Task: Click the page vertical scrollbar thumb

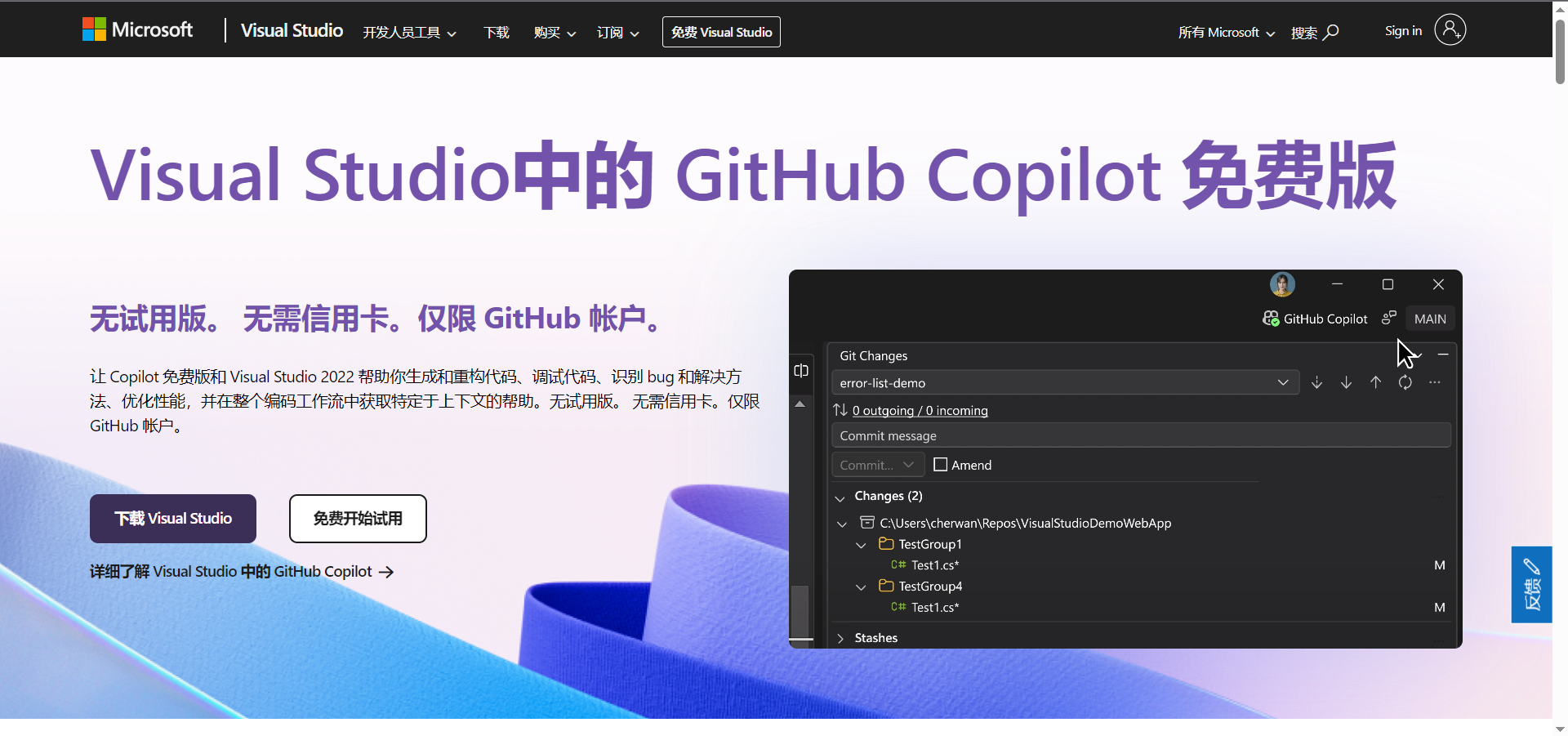Action: click(1560, 51)
